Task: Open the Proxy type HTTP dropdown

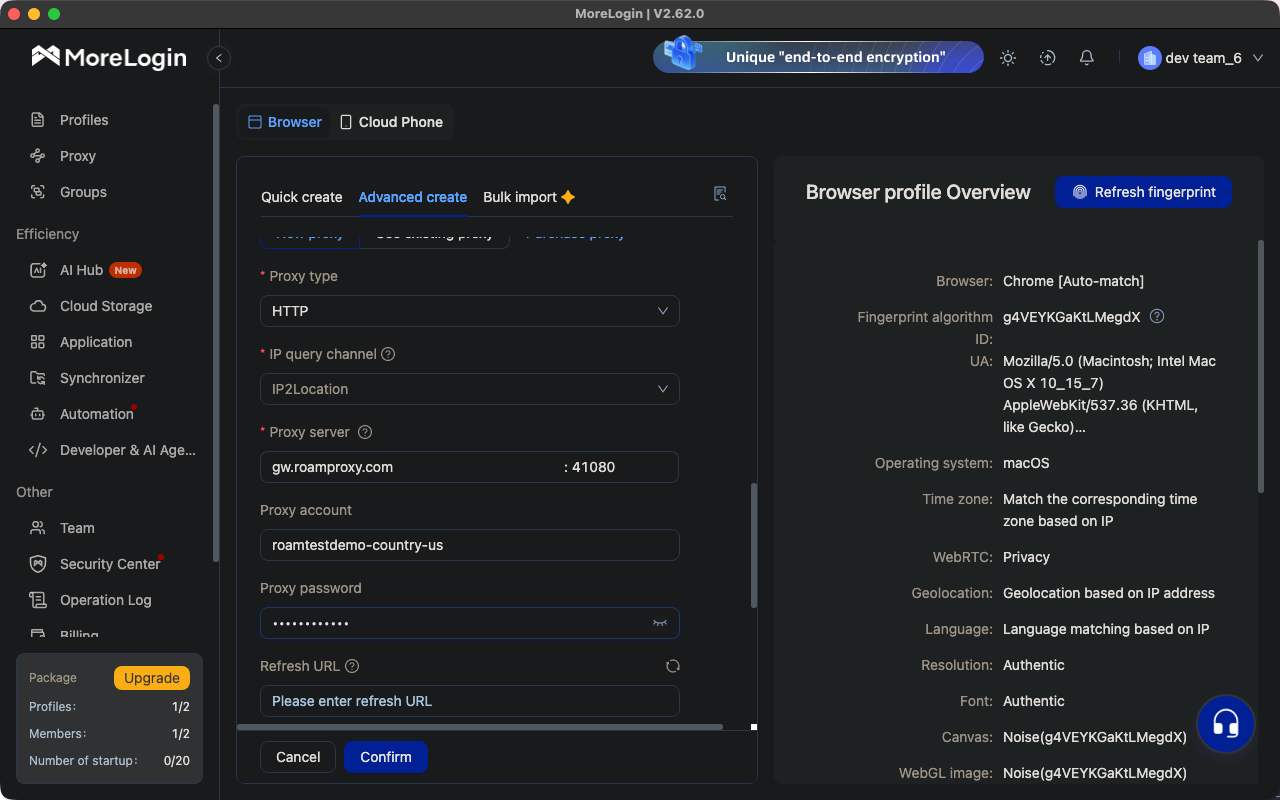Action: coord(470,311)
